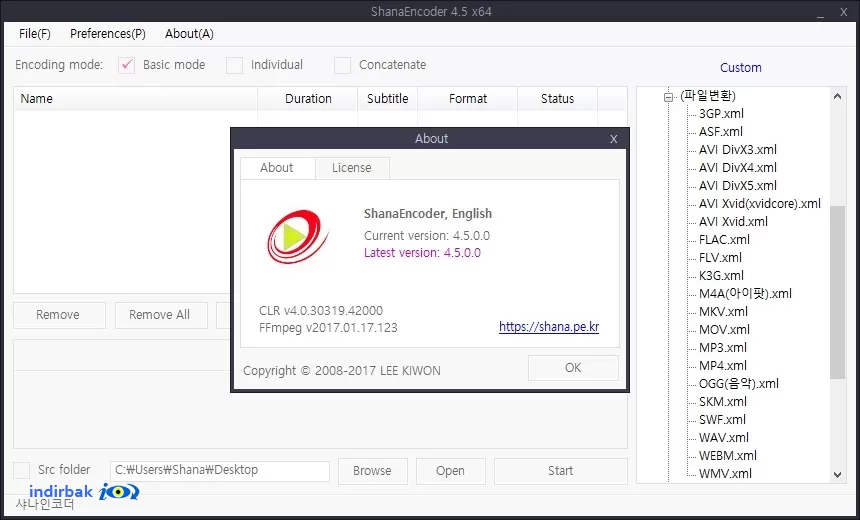The height and width of the screenshot is (520, 860).
Task: Click the Status column header
Action: (557, 99)
